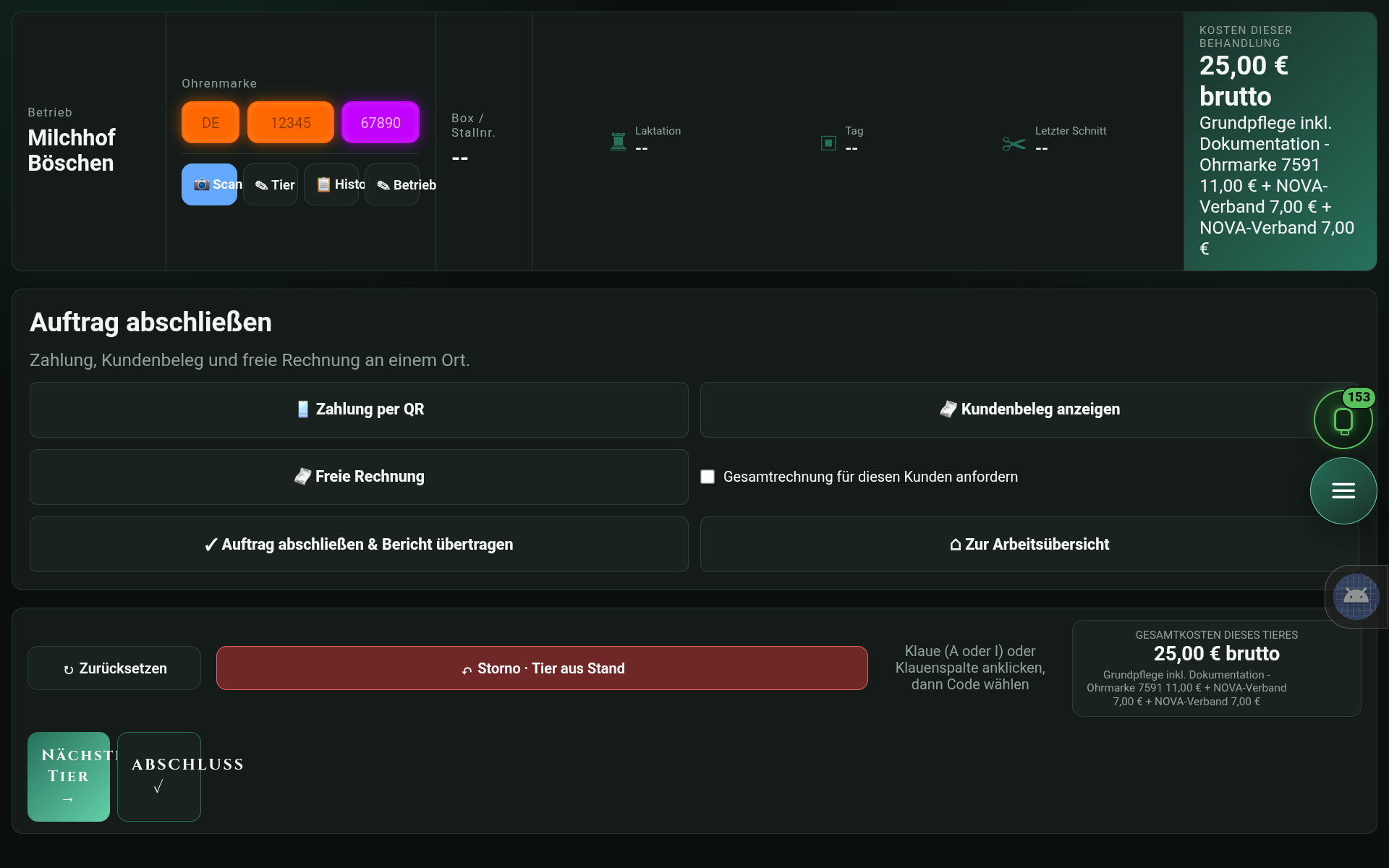
Task: Click the Tag square icon
Action: click(828, 142)
